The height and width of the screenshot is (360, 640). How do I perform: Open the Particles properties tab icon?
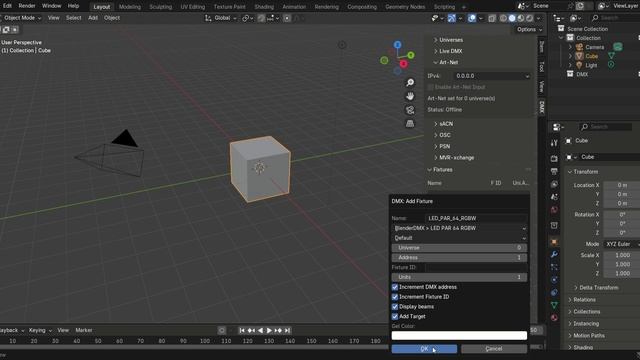(x=554, y=267)
